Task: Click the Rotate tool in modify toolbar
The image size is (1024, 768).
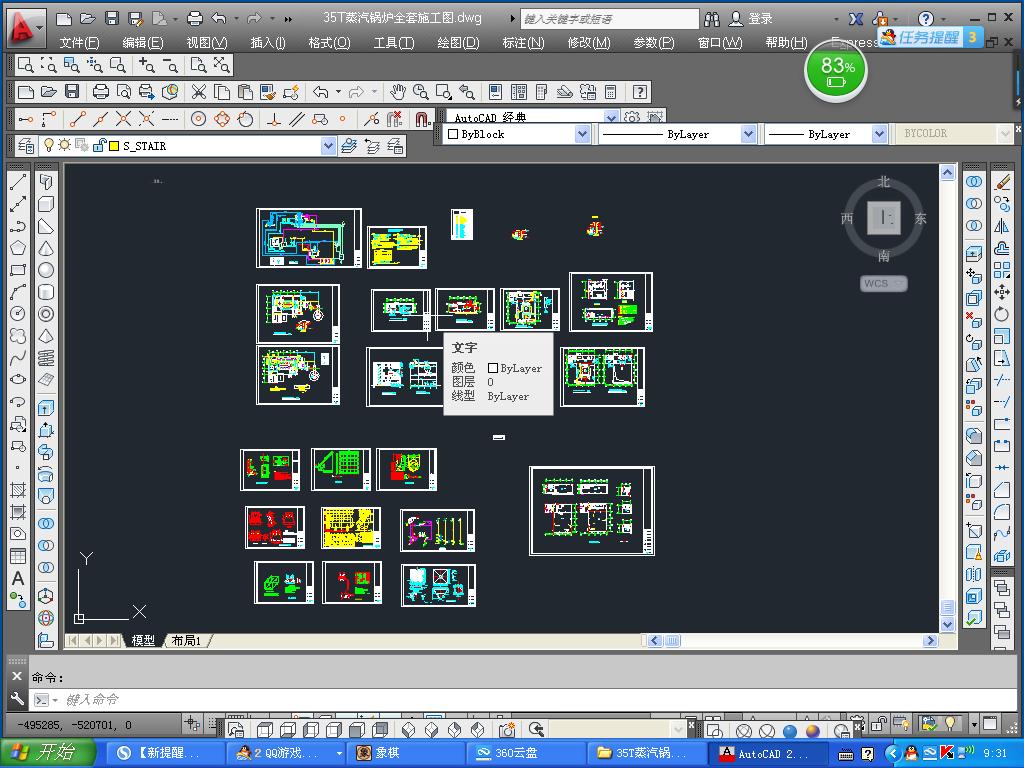Action: coord(1001,314)
